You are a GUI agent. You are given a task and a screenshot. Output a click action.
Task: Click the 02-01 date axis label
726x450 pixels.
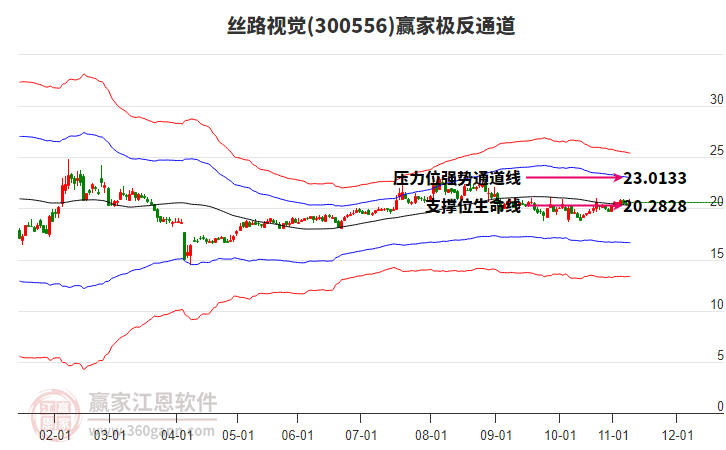(55, 435)
